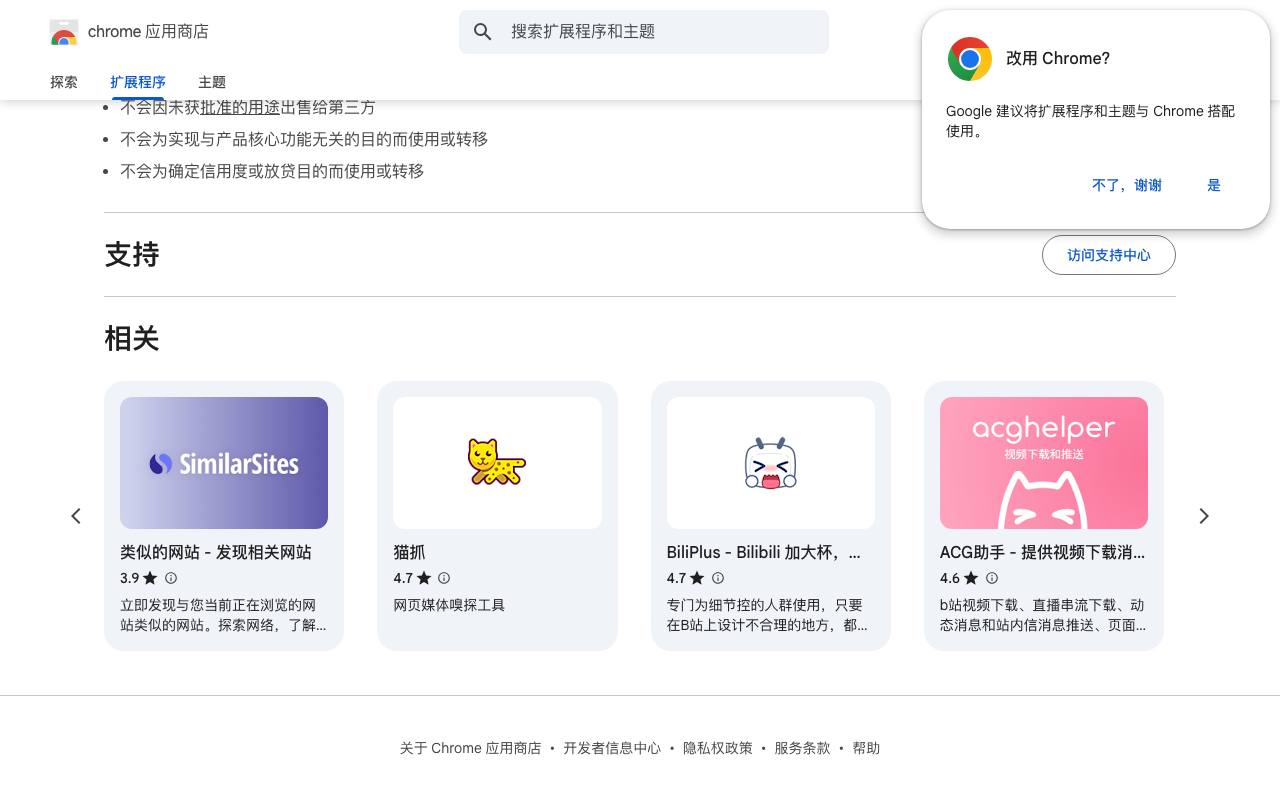Click the star icon on the 猫抓 card

pos(424,578)
